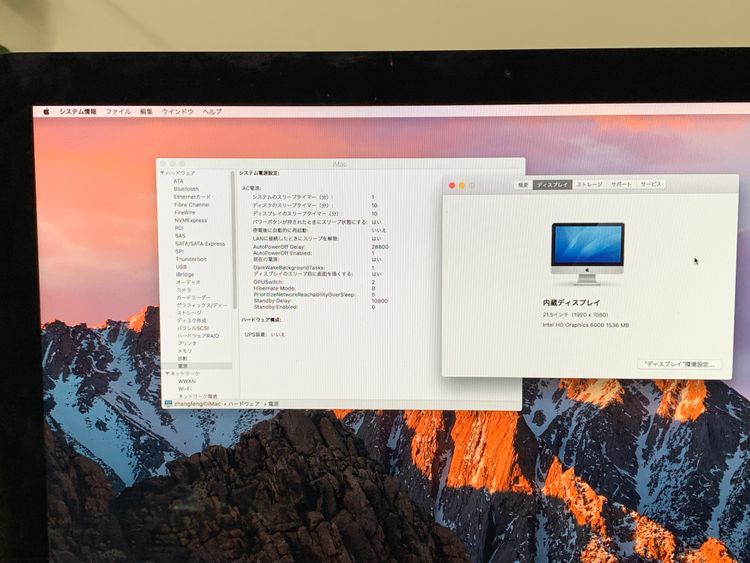This screenshot has height=563, width=750.
Task: Select USB in the sidebar
Action: tap(181, 267)
